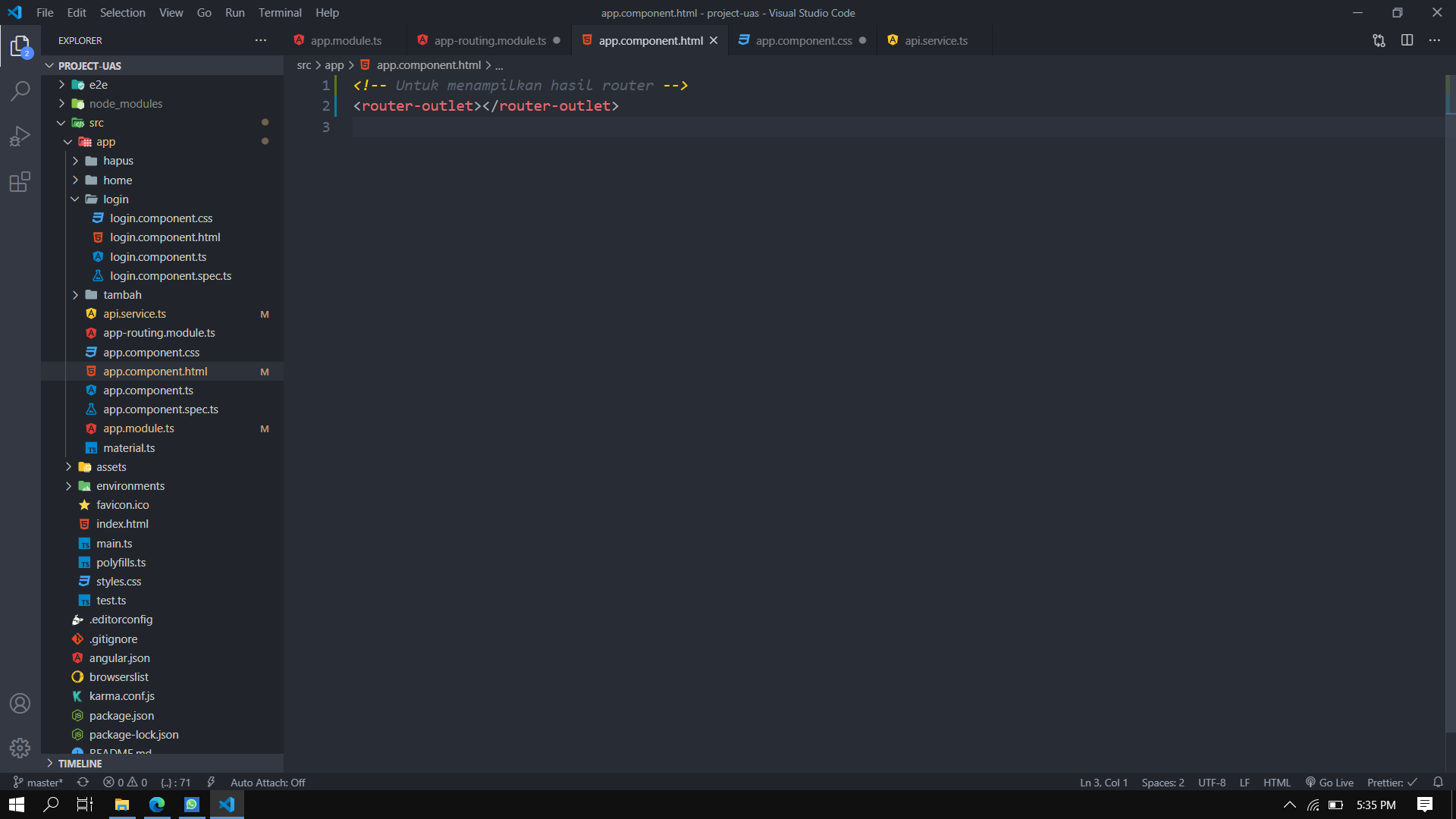Open the Terminal menu
Image resolution: width=1456 pixels, height=819 pixels.
click(280, 13)
